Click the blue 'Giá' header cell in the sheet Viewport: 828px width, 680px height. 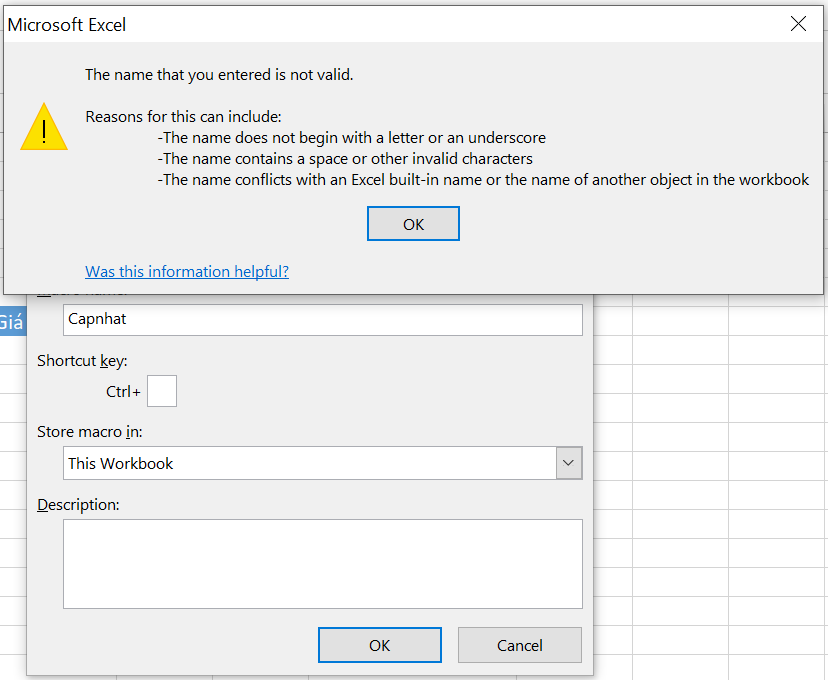point(13,321)
